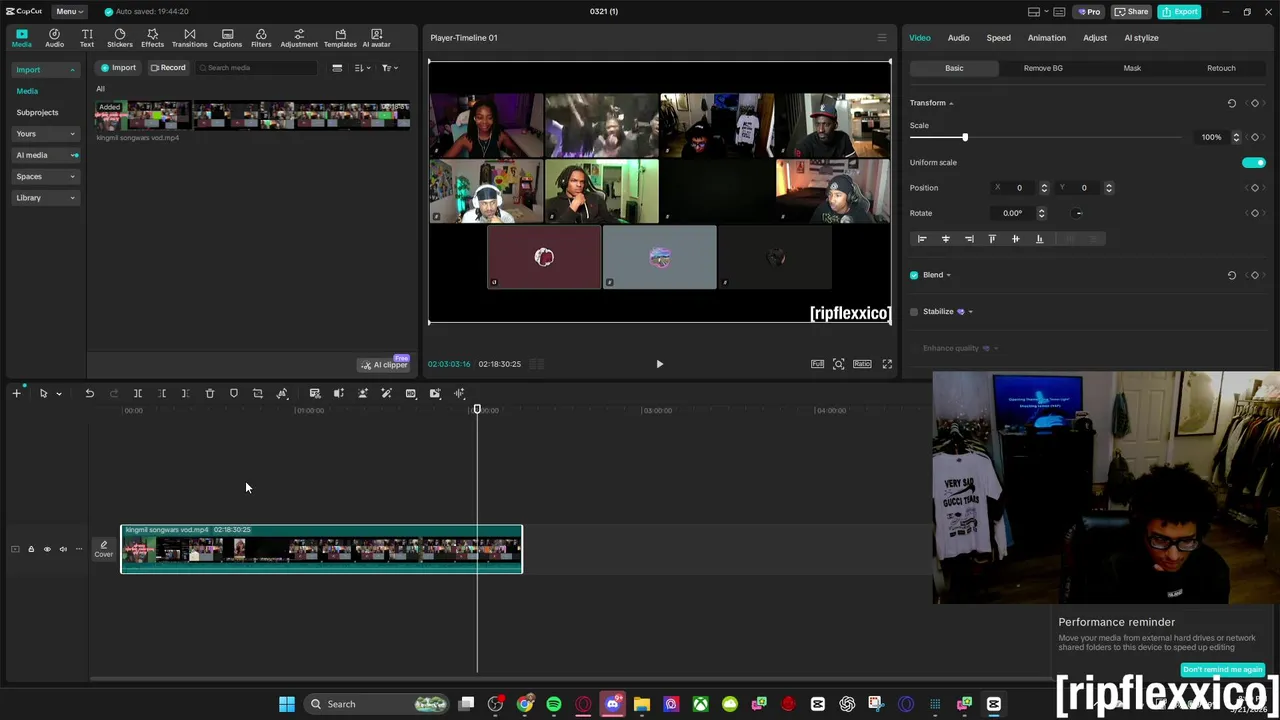Click the Export button
Viewport: 1280px width, 720px height.
click(x=1180, y=11)
